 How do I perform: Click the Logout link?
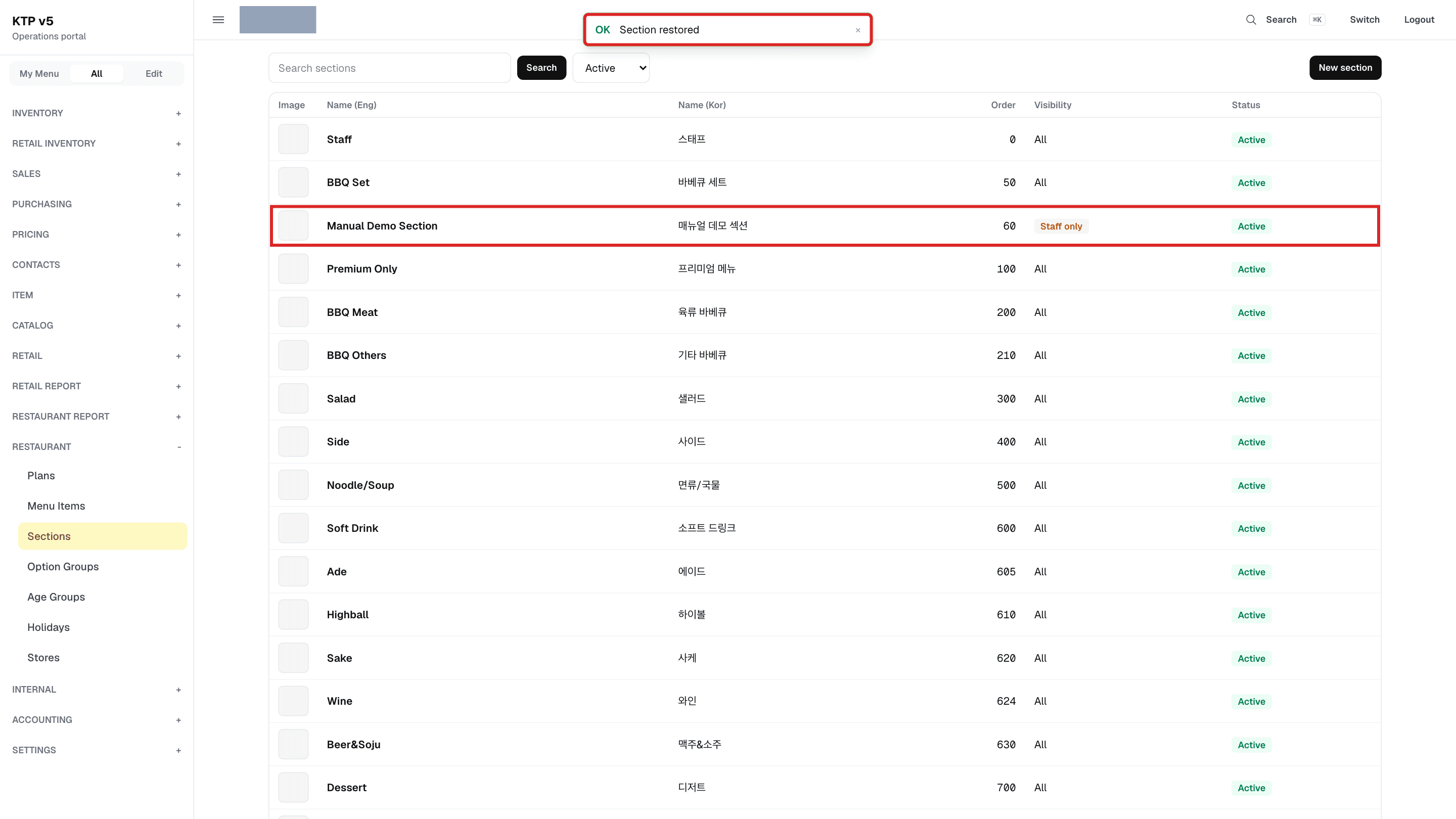1419,20
